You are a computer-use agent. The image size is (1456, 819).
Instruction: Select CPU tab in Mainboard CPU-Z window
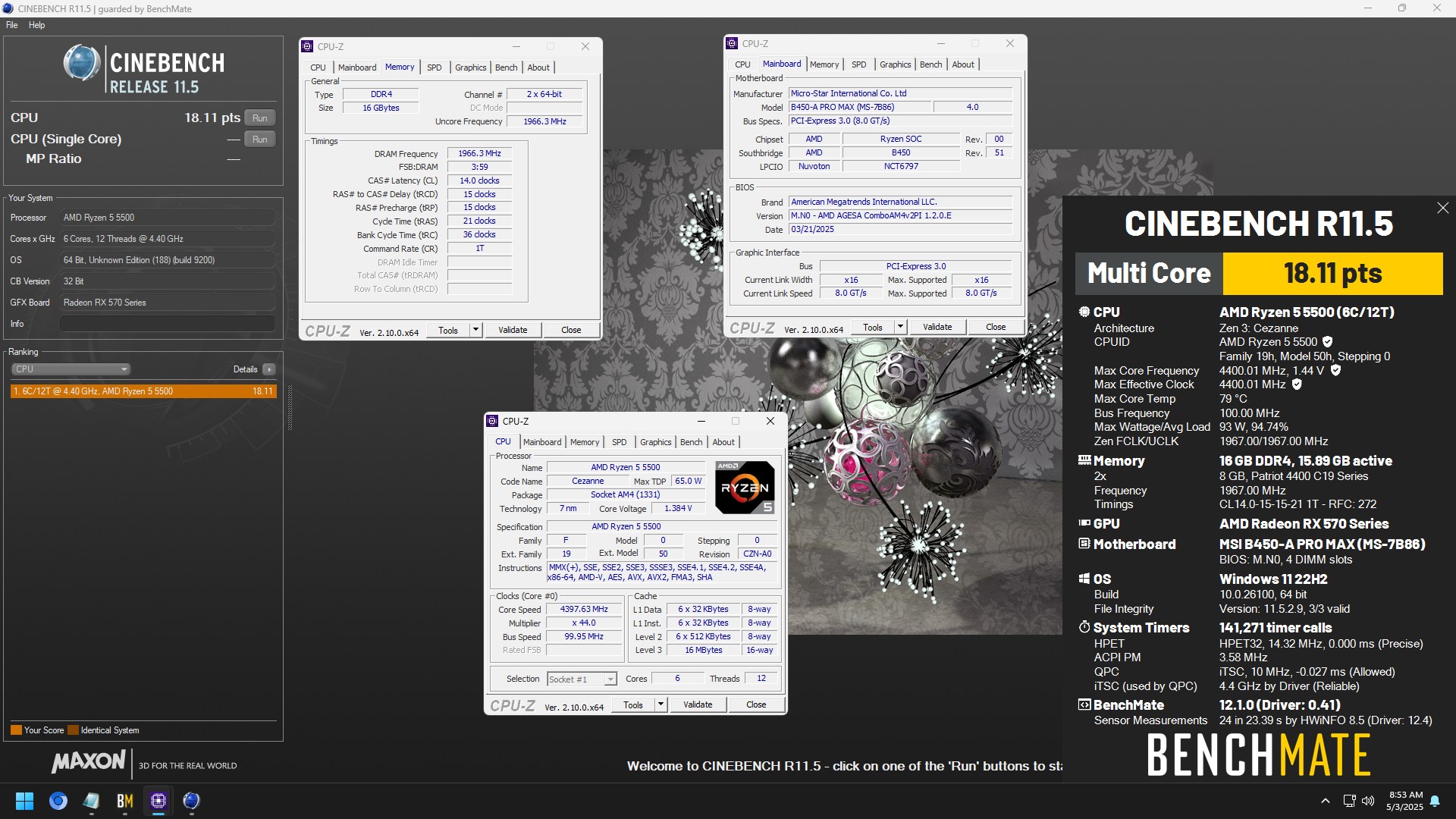point(742,64)
